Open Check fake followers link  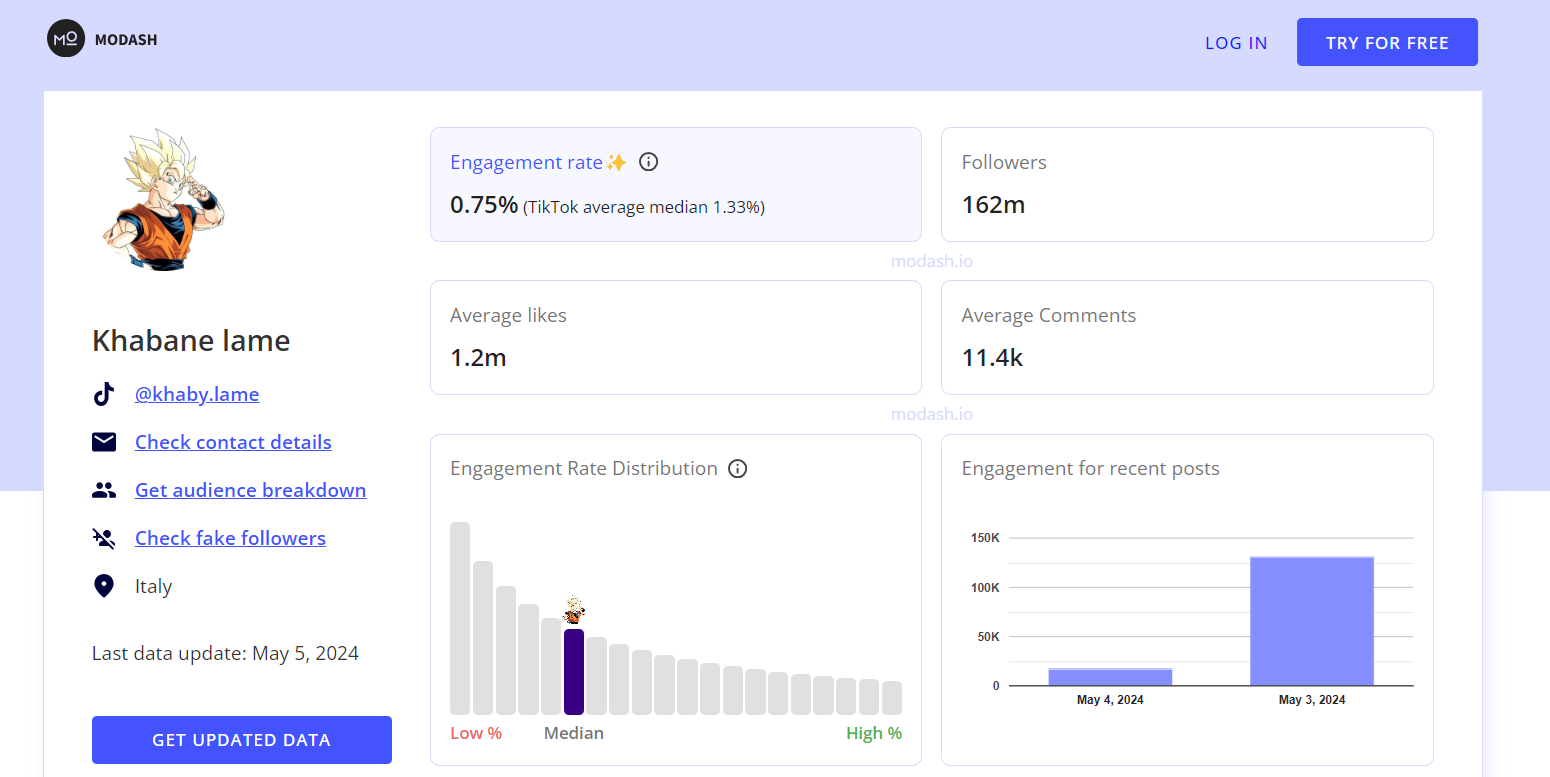(230, 538)
